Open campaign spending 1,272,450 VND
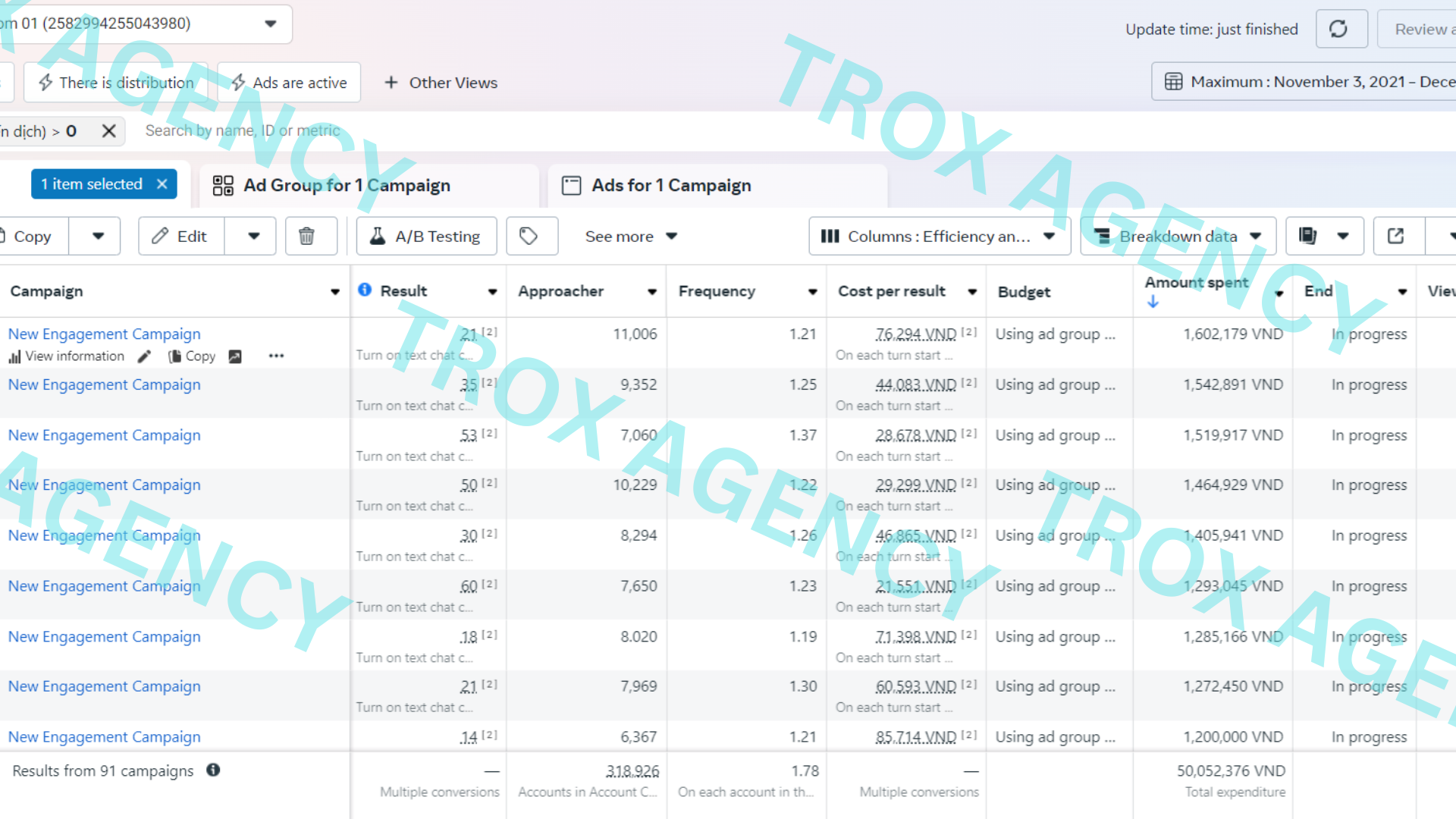1456x819 pixels. (104, 686)
